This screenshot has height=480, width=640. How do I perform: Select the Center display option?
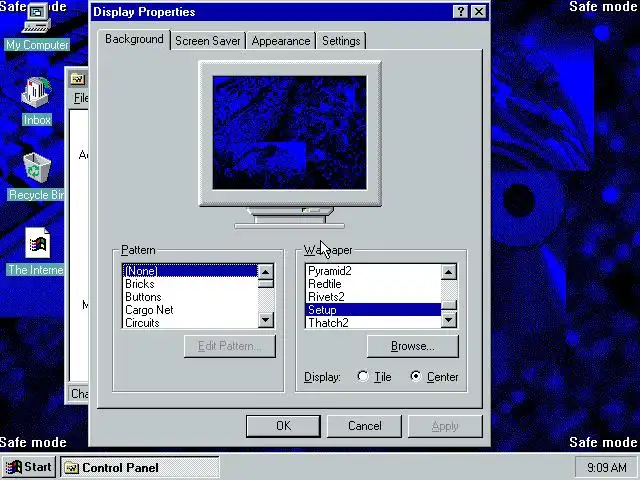tap(434, 376)
